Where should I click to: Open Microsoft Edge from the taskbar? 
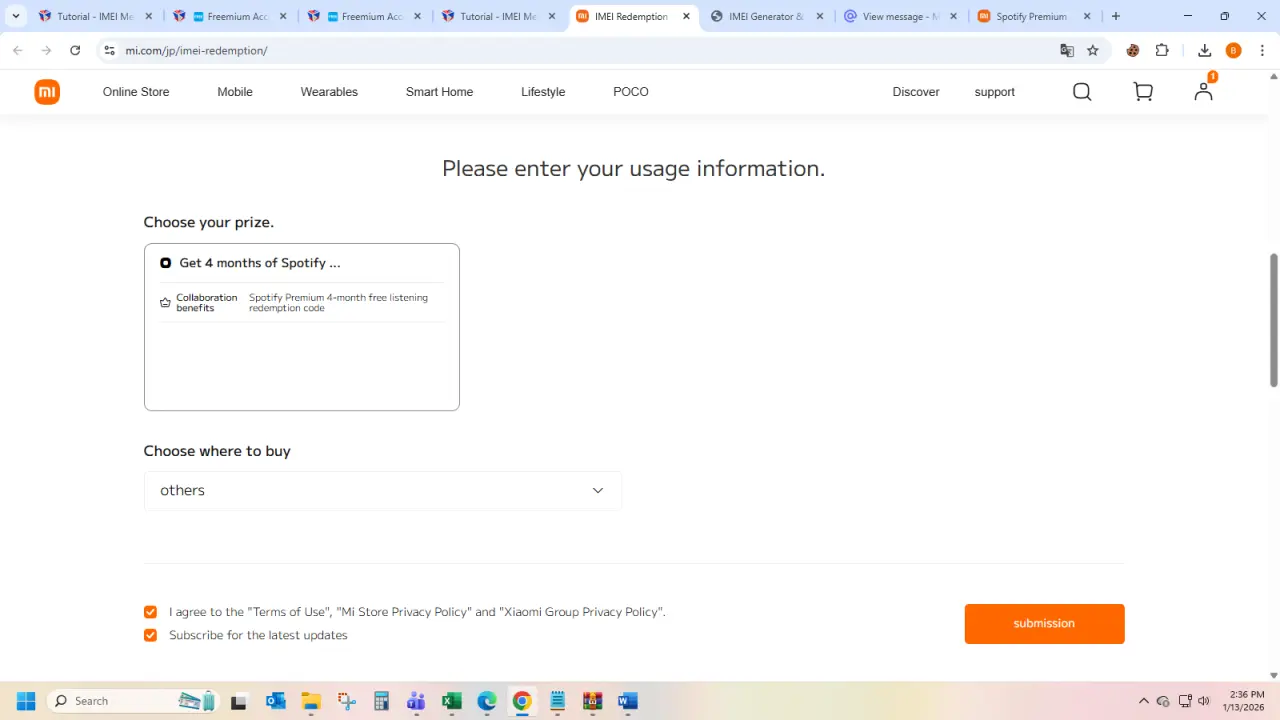[x=487, y=701]
